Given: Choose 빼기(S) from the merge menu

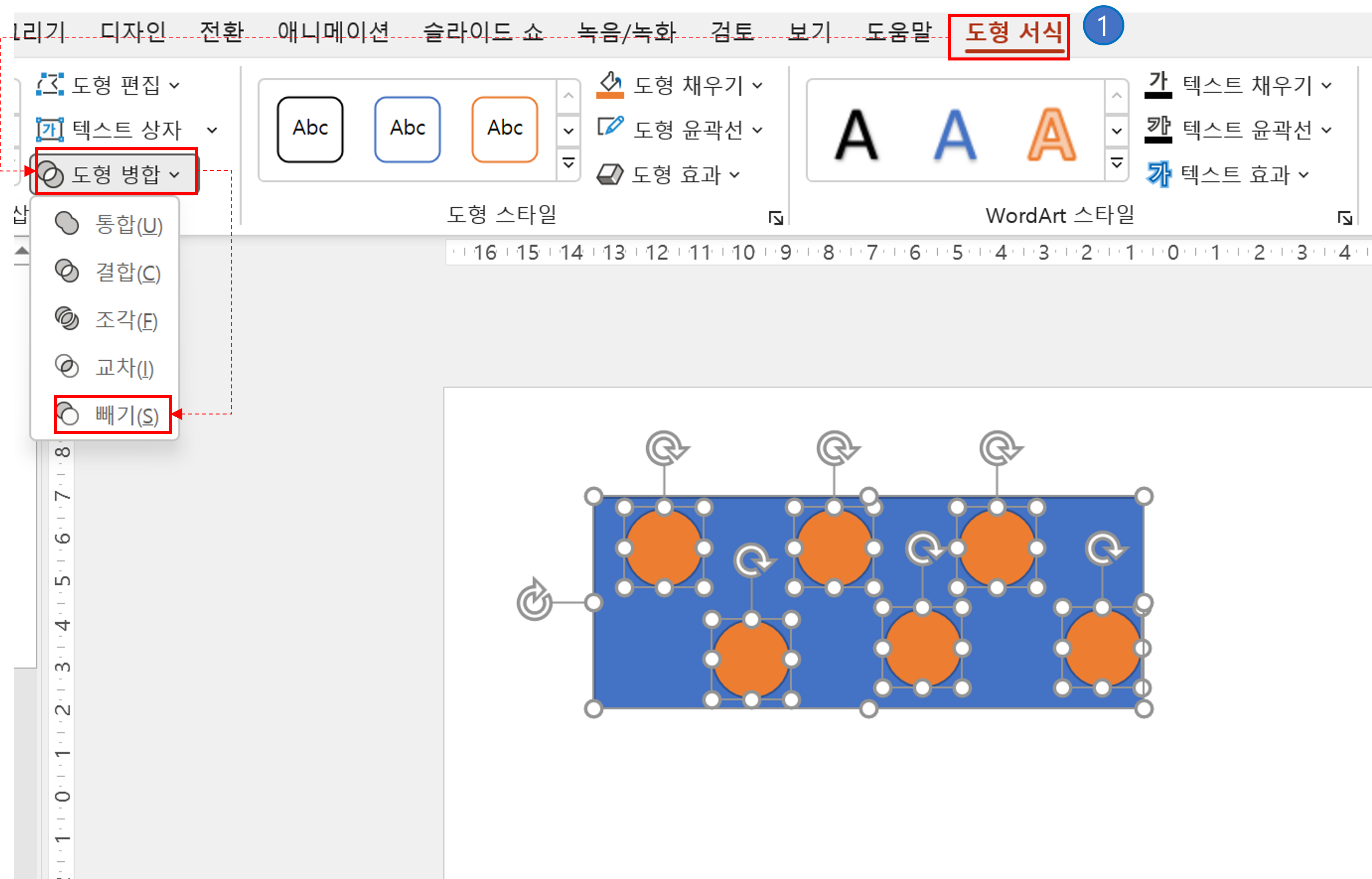Looking at the screenshot, I should [113, 415].
